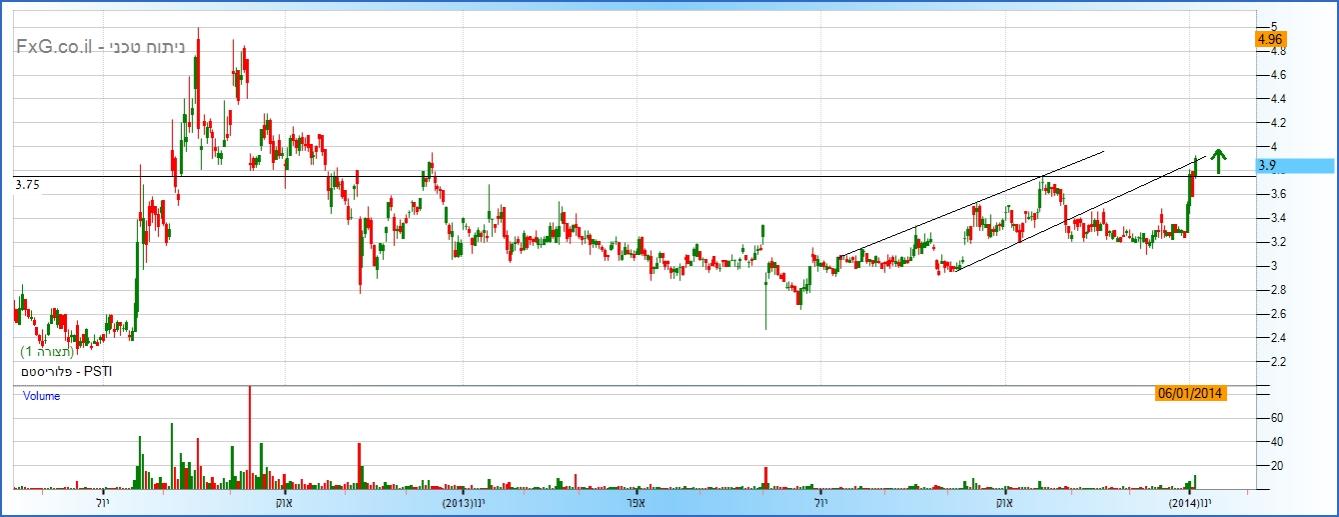Click the green upward arrow annotation
Image resolution: width=1339 pixels, height=517 pixels.
click(1218, 161)
